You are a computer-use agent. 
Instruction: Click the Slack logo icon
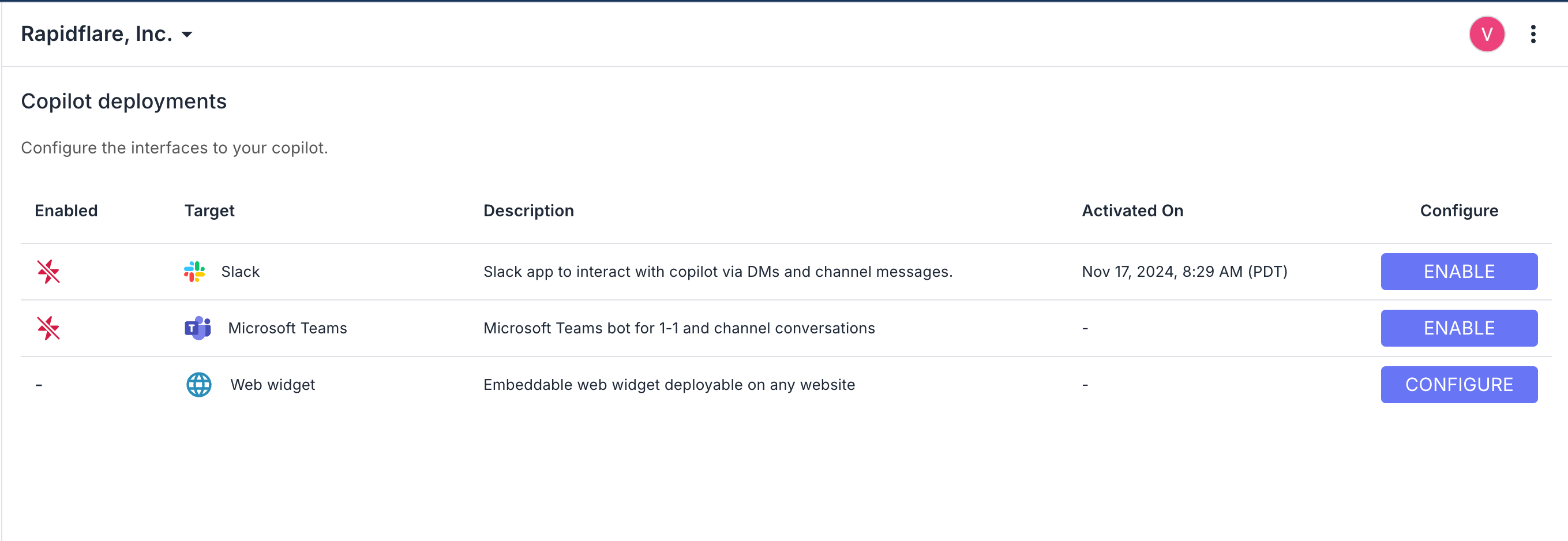(x=194, y=272)
